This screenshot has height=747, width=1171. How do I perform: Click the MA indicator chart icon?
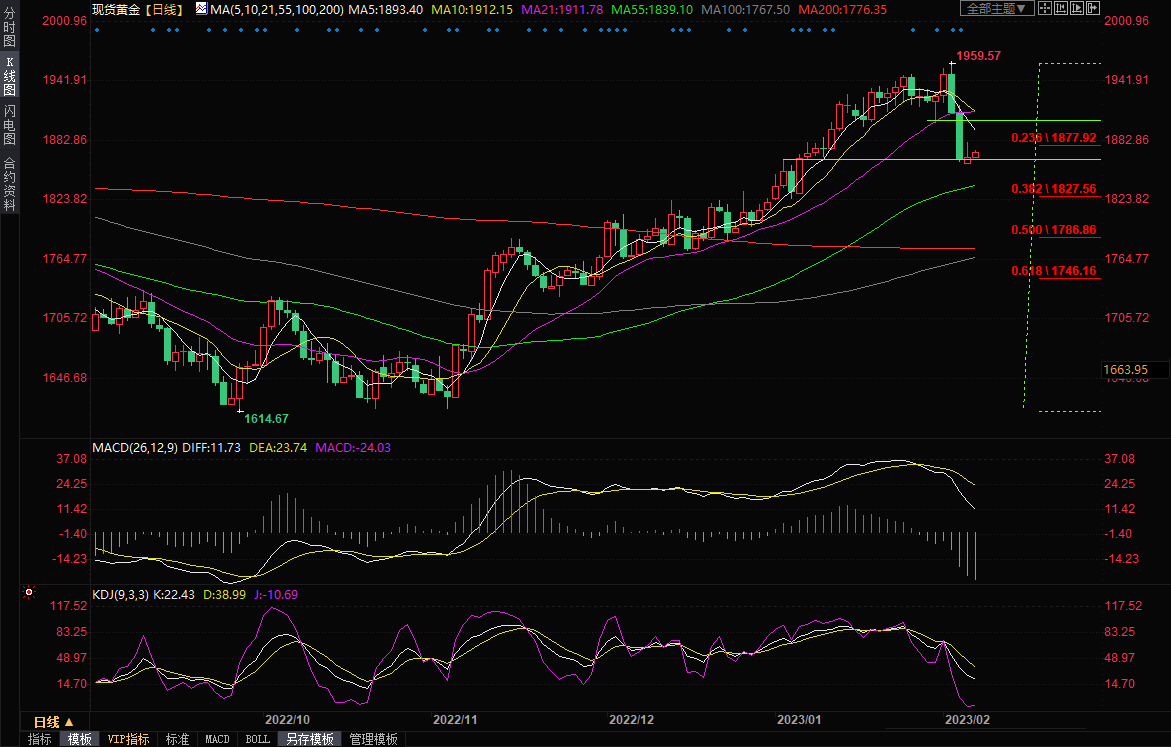coord(201,9)
